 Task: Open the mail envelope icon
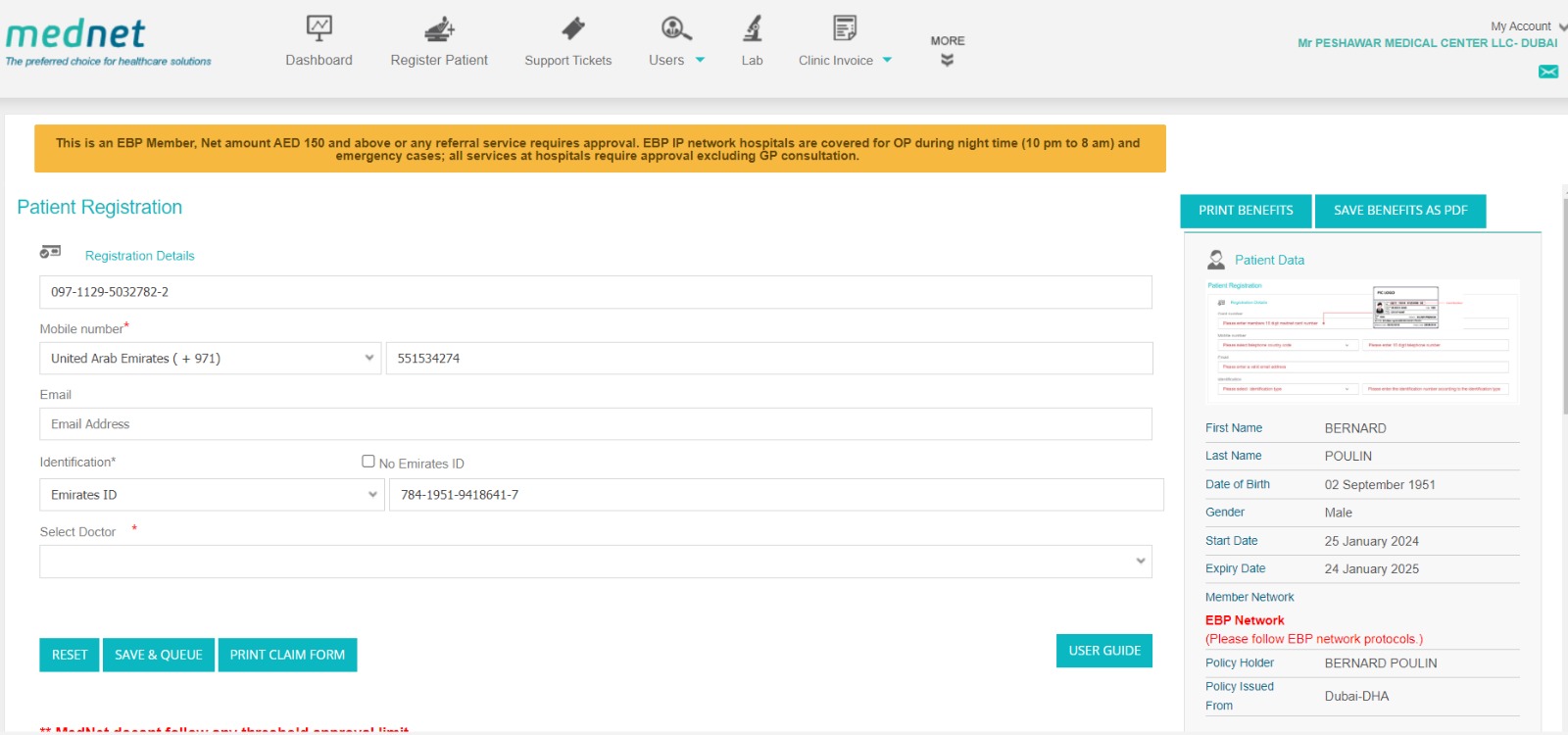pos(1548,72)
